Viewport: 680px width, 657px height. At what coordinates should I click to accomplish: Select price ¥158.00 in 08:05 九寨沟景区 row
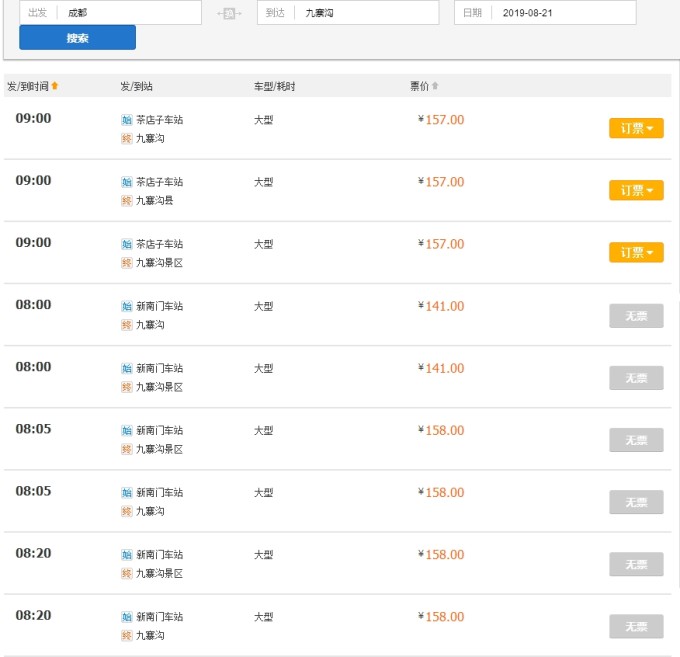pos(441,430)
